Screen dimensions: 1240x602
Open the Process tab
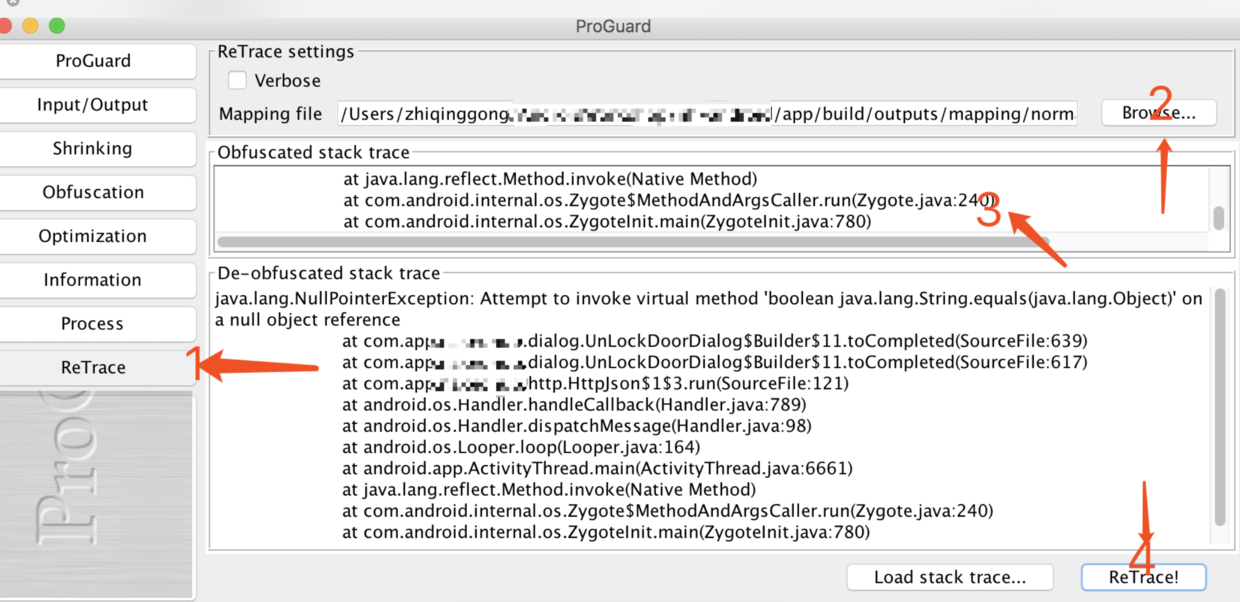(93, 324)
